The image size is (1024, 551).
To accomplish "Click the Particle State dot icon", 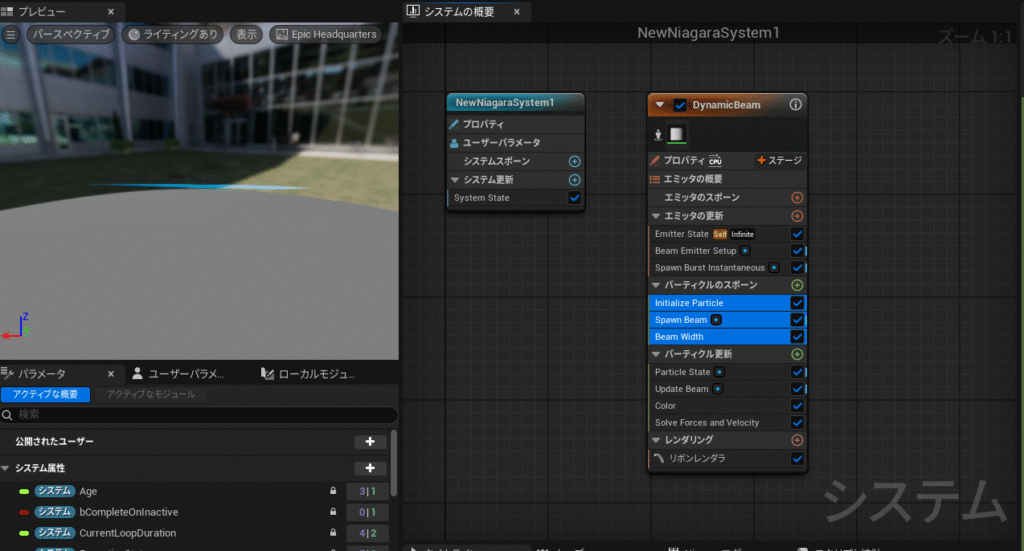I will tap(719, 372).
